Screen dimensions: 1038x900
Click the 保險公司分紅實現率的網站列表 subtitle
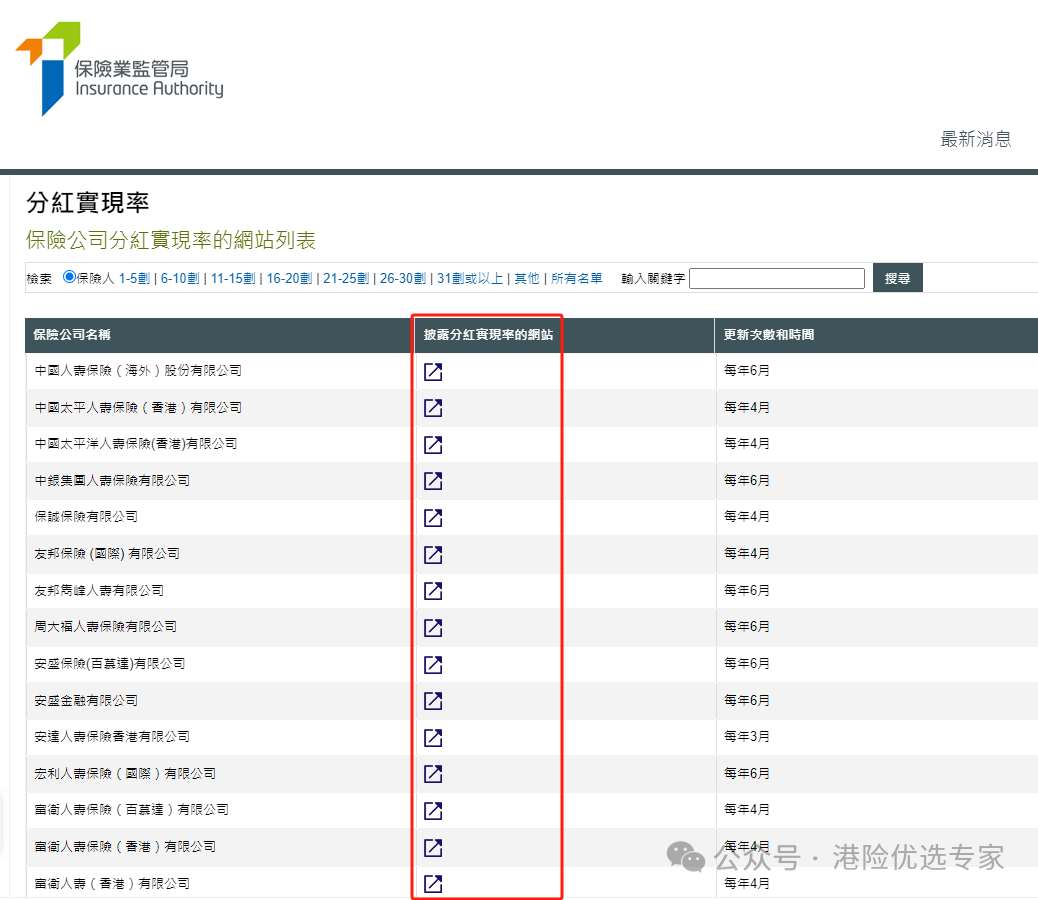click(171, 240)
